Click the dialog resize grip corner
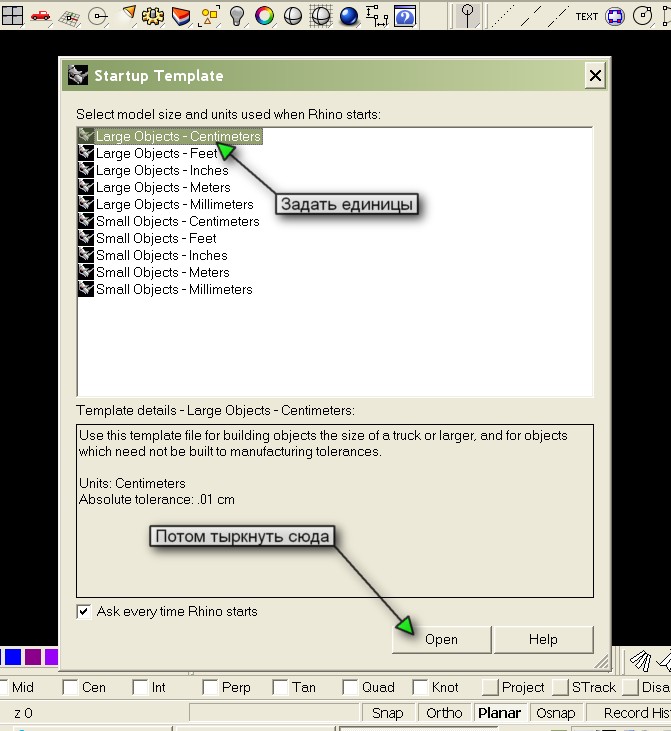 [602, 661]
